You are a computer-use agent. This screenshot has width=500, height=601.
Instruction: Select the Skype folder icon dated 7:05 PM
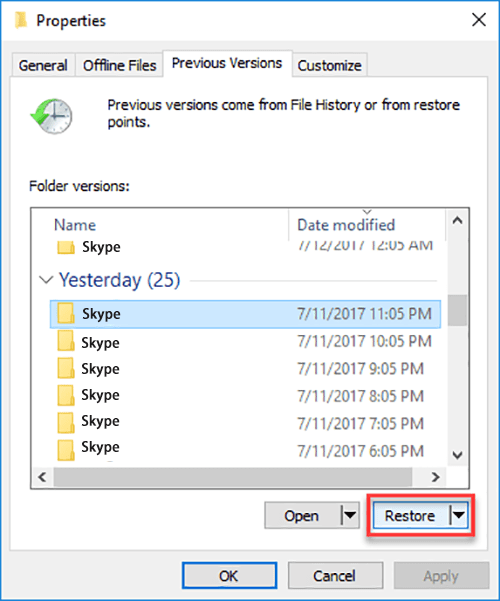point(66,423)
